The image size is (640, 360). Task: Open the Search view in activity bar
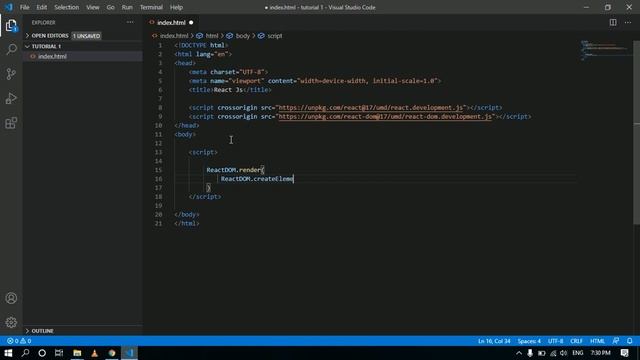(11, 50)
